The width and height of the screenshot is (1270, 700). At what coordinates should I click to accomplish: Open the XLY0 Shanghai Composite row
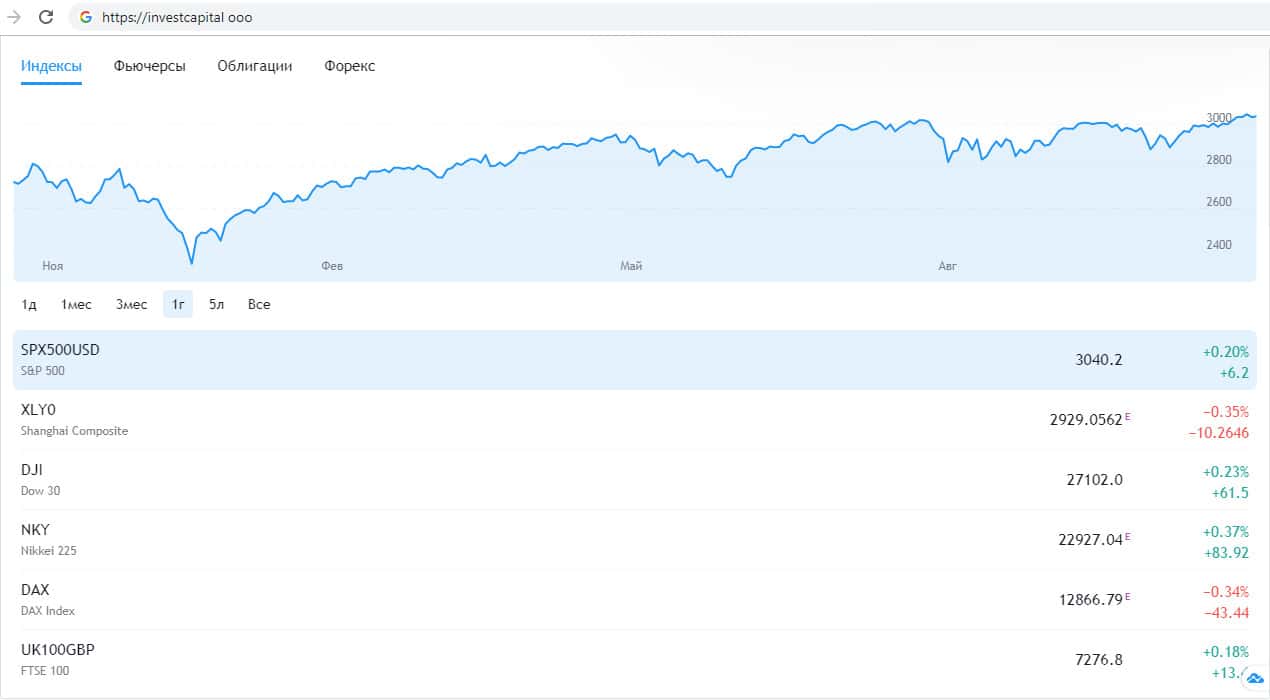tap(634, 420)
